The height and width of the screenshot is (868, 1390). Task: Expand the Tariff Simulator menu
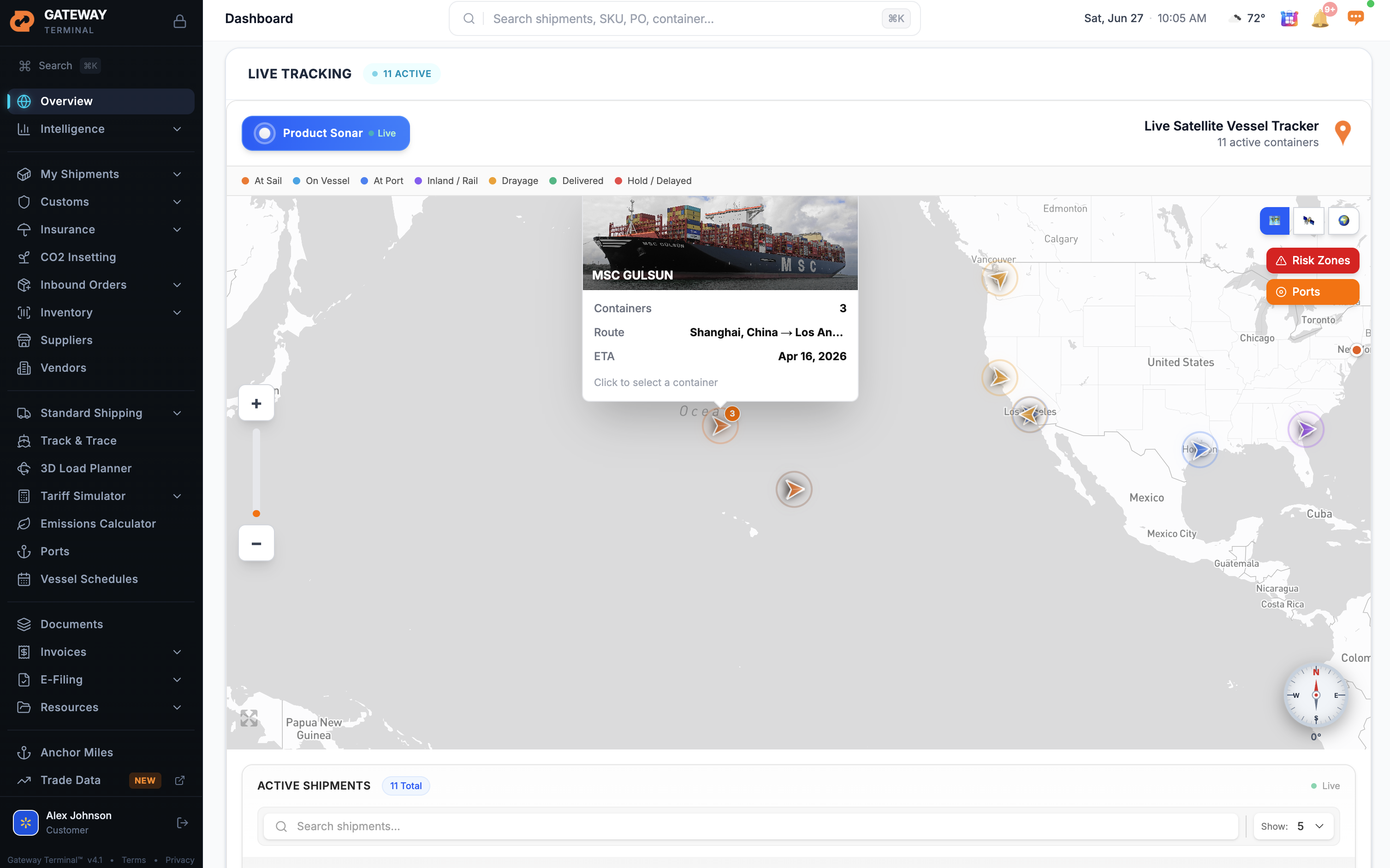point(101,496)
